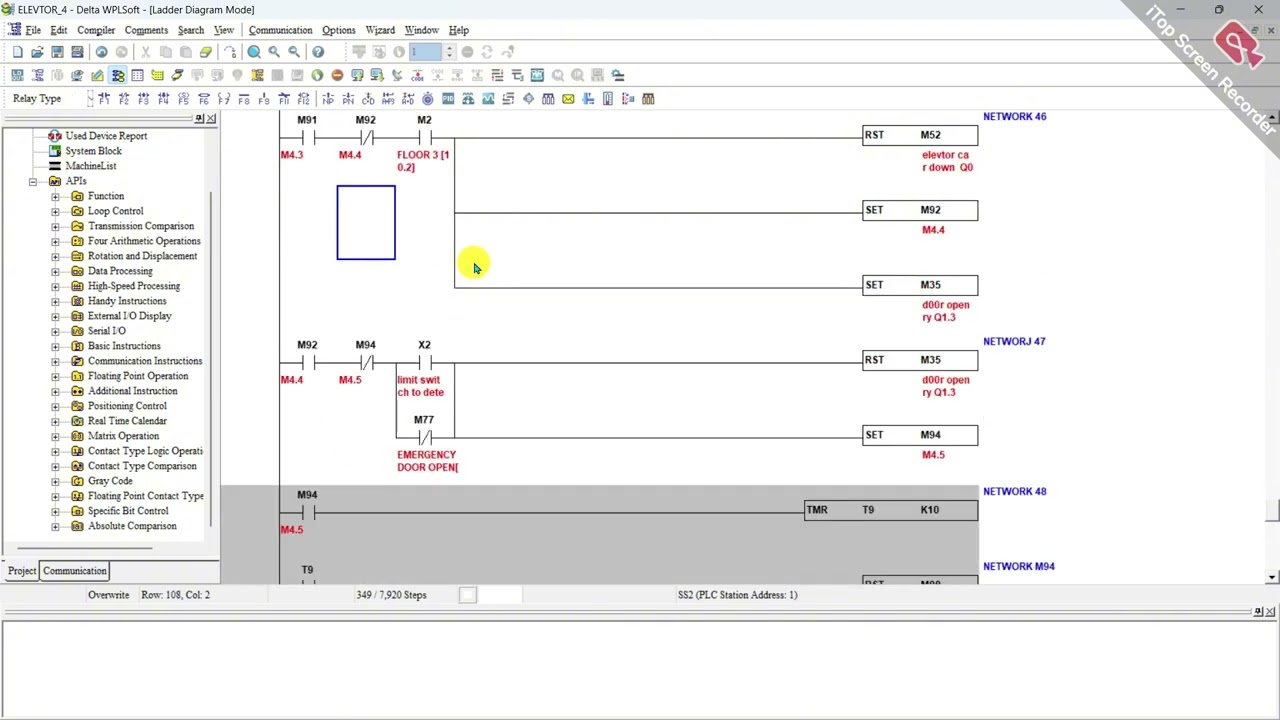This screenshot has height=720, width=1280.
Task: Open the Compiler menu
Action: [96, 30]
